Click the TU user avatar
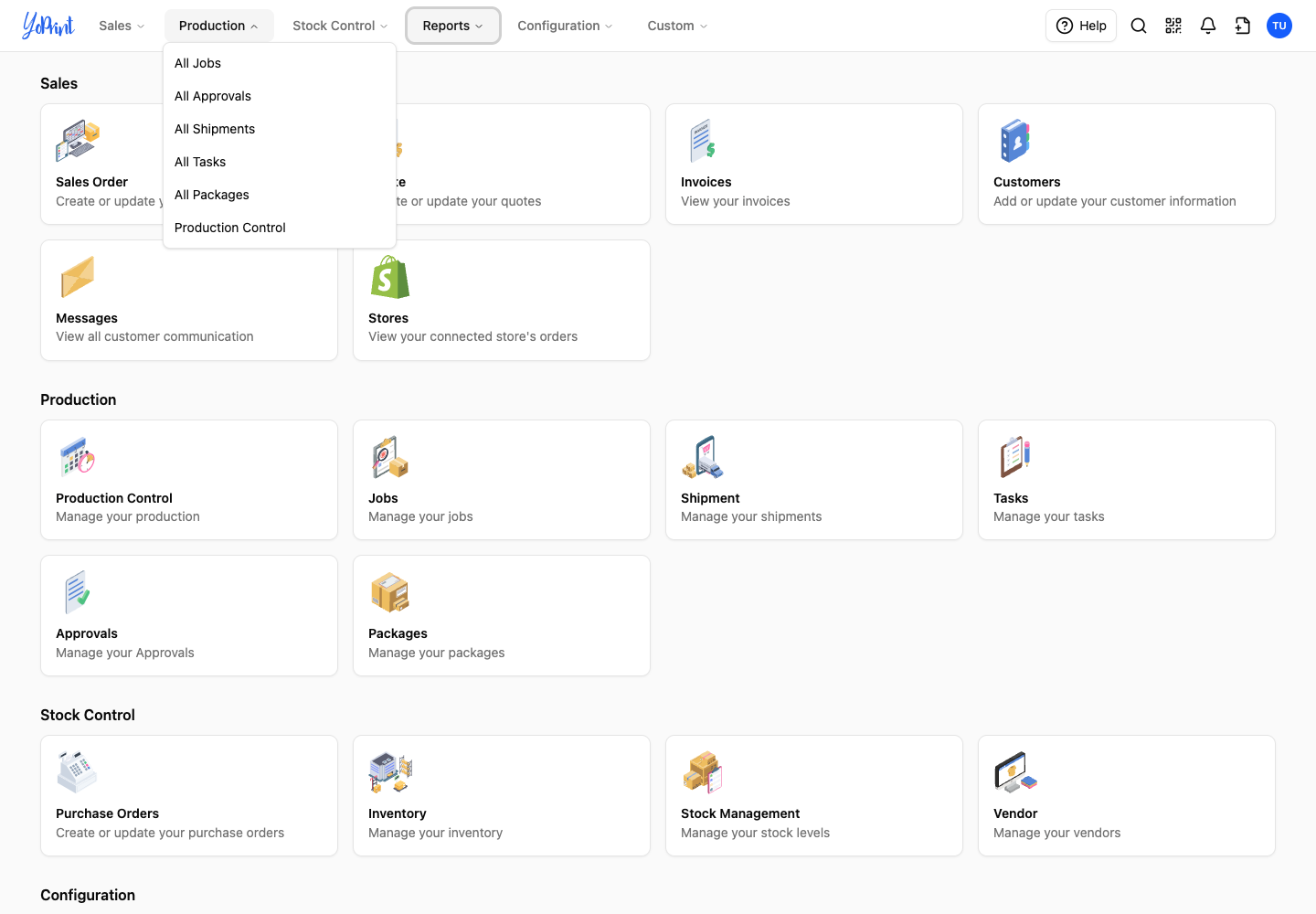The image size is (1316, 914). pyautogui.click(x=1279, y=26)
